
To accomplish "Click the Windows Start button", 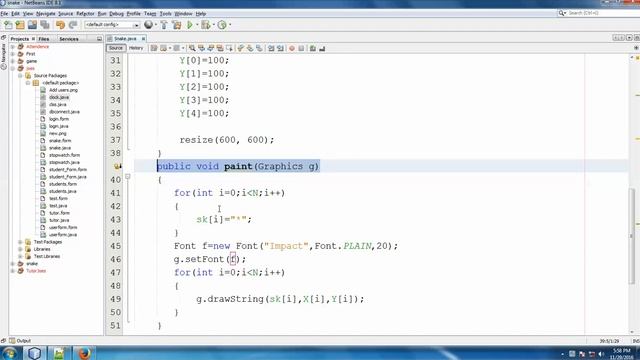I will 9,353.
